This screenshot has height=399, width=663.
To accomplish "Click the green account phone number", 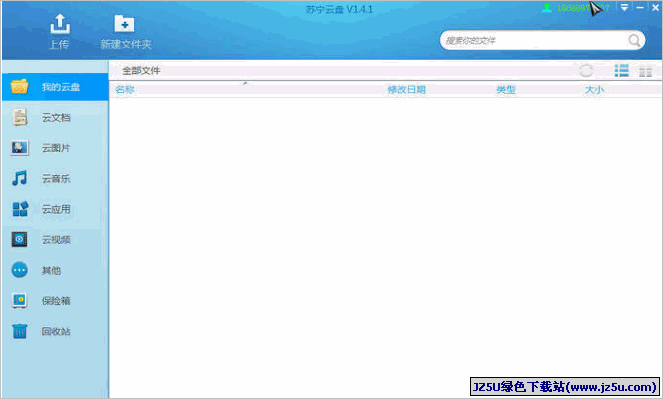I will point(583,8).
